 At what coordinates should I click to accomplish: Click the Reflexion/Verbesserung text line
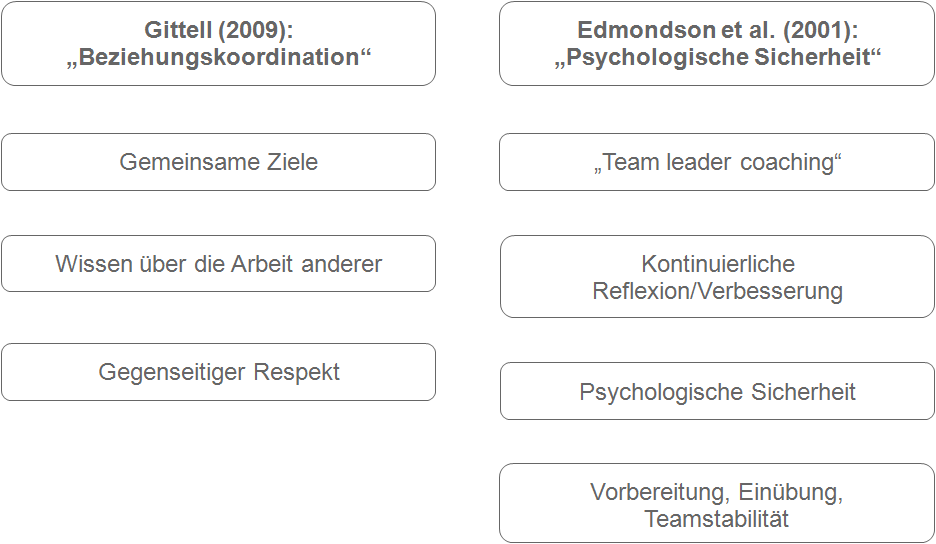pyautogui.click(x=718, y=291)
